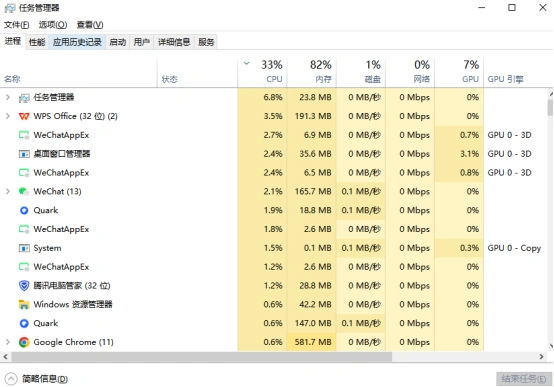This screenshot has width=554, height=387.
Task: Click the 任务管理器 process row icon
Action: (24, 98)
